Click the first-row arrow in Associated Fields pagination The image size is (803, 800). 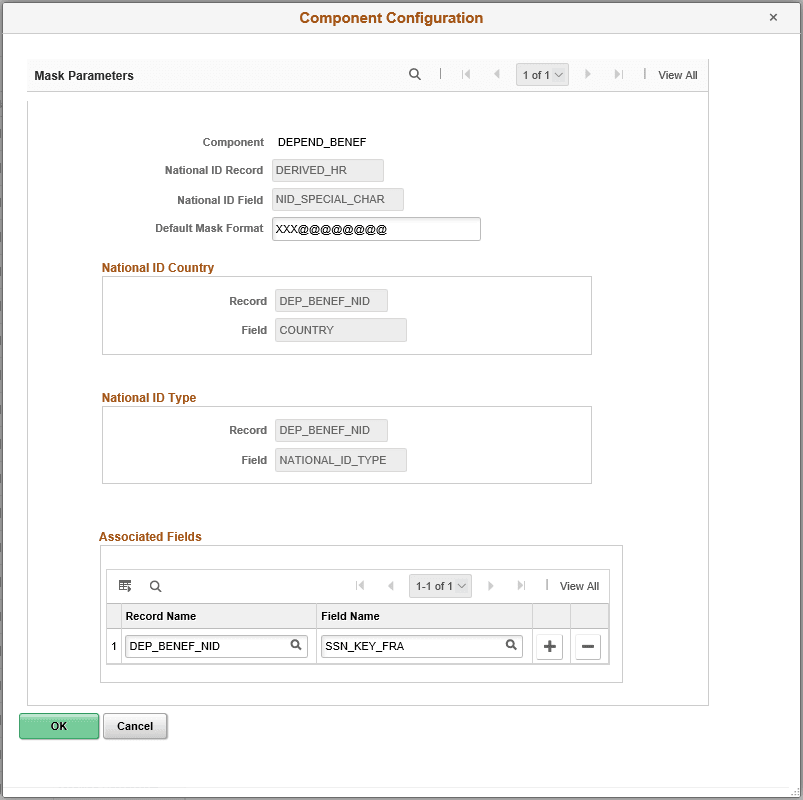click(361, 586)
